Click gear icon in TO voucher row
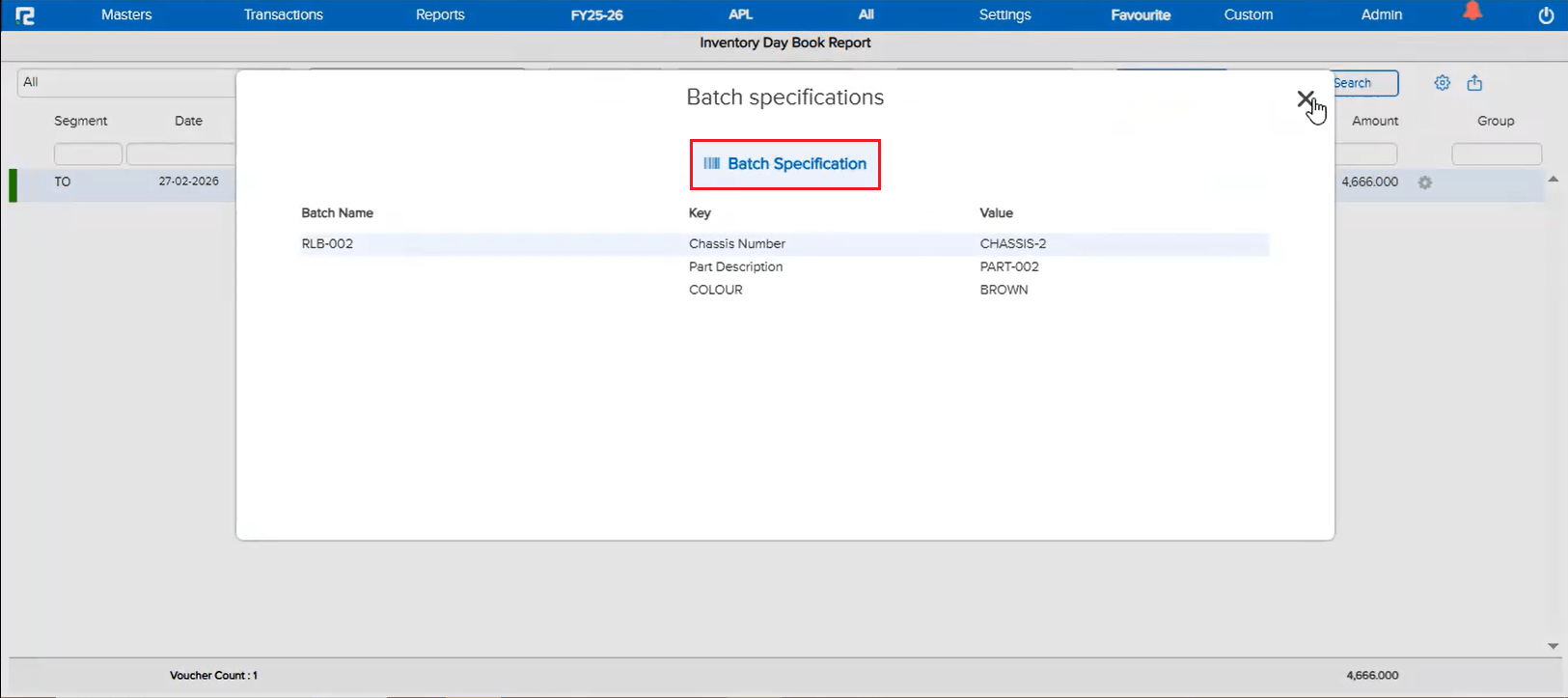 coord(1425,182)
